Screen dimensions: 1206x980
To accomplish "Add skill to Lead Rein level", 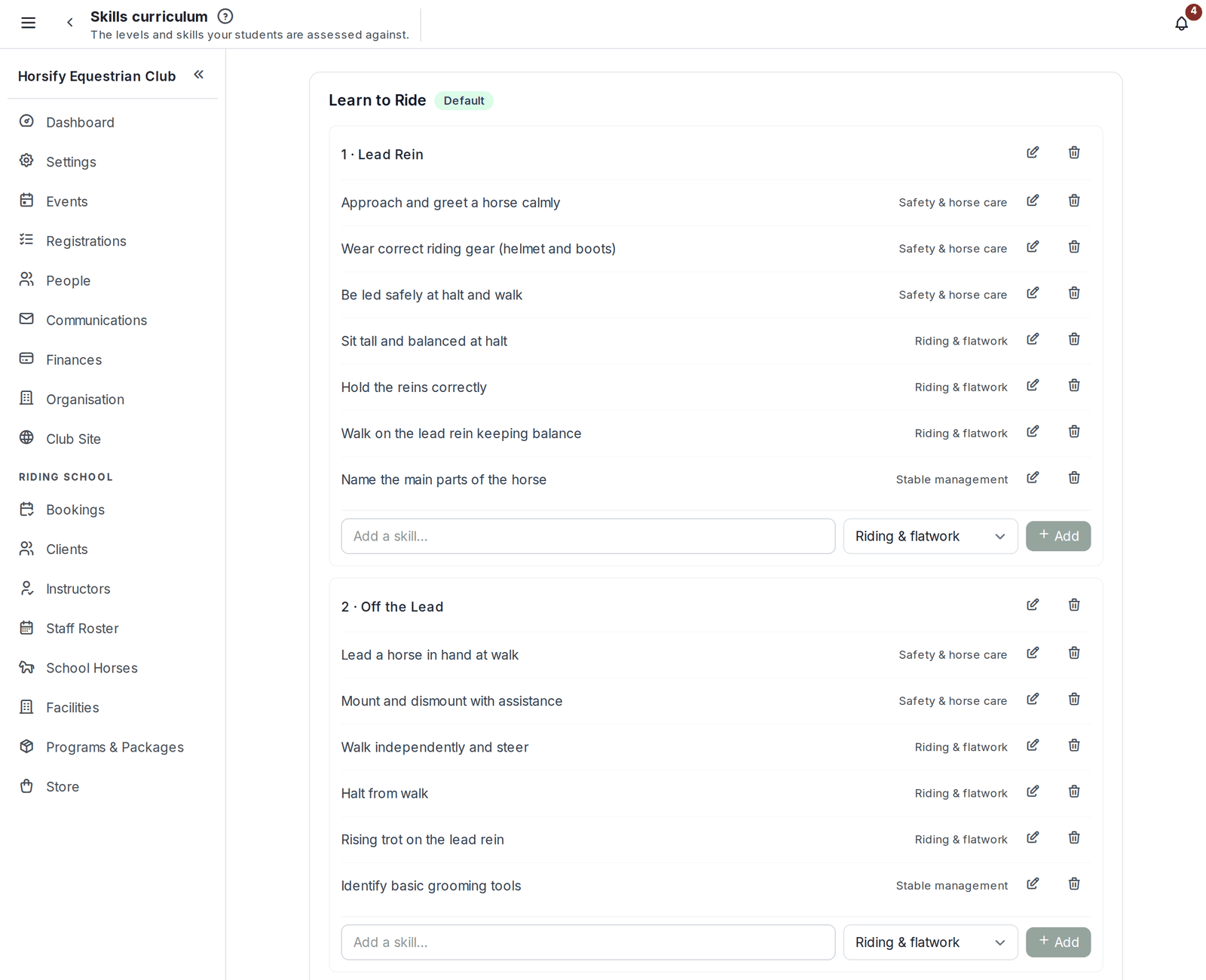I will (1058, 536).
